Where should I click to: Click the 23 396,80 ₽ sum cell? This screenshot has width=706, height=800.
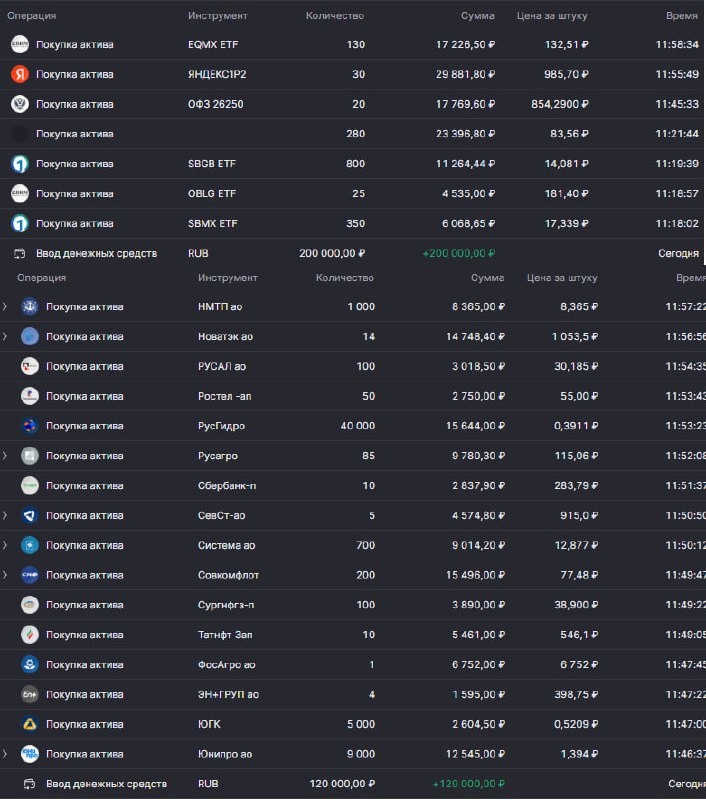click(x=465, y=134)
